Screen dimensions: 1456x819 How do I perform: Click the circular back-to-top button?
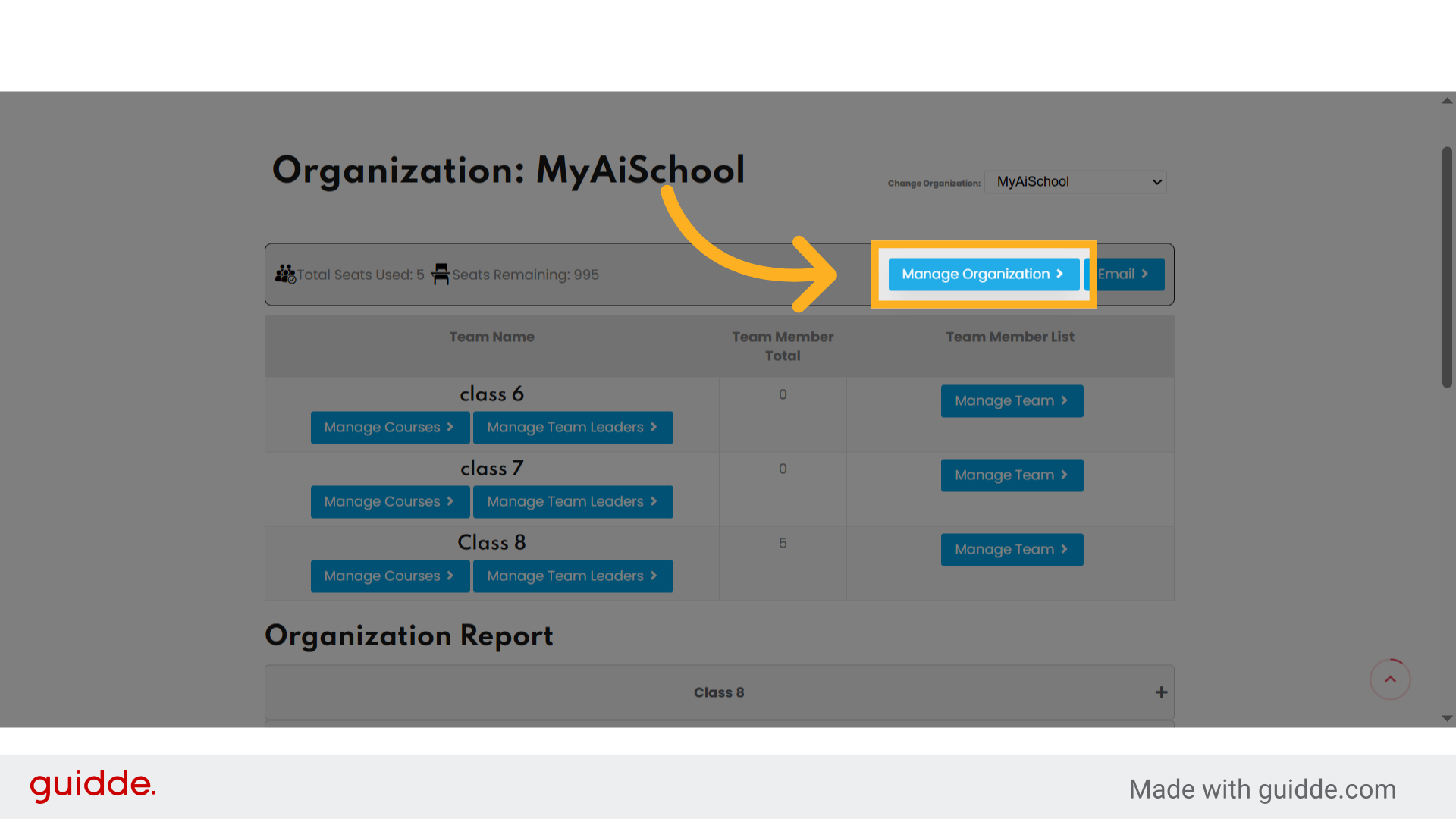pos(1390,679)
